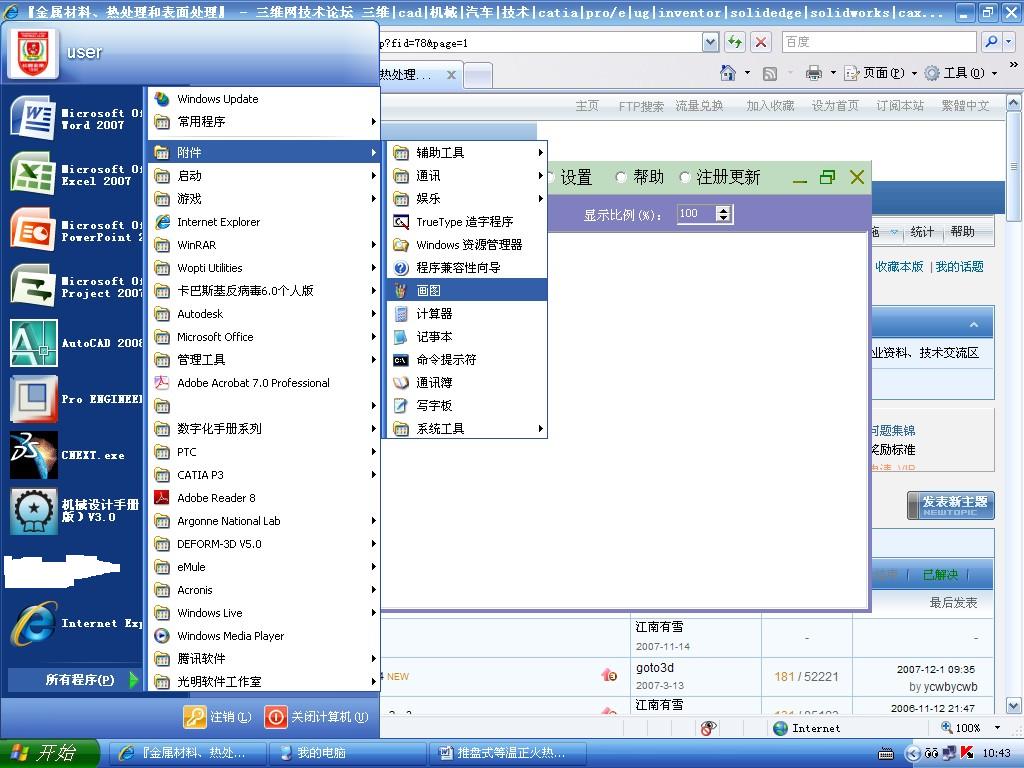The height and width of the screenshot is (768, 1024).
Task: Open the 娱乐 submenu
Action: point(467,199)
